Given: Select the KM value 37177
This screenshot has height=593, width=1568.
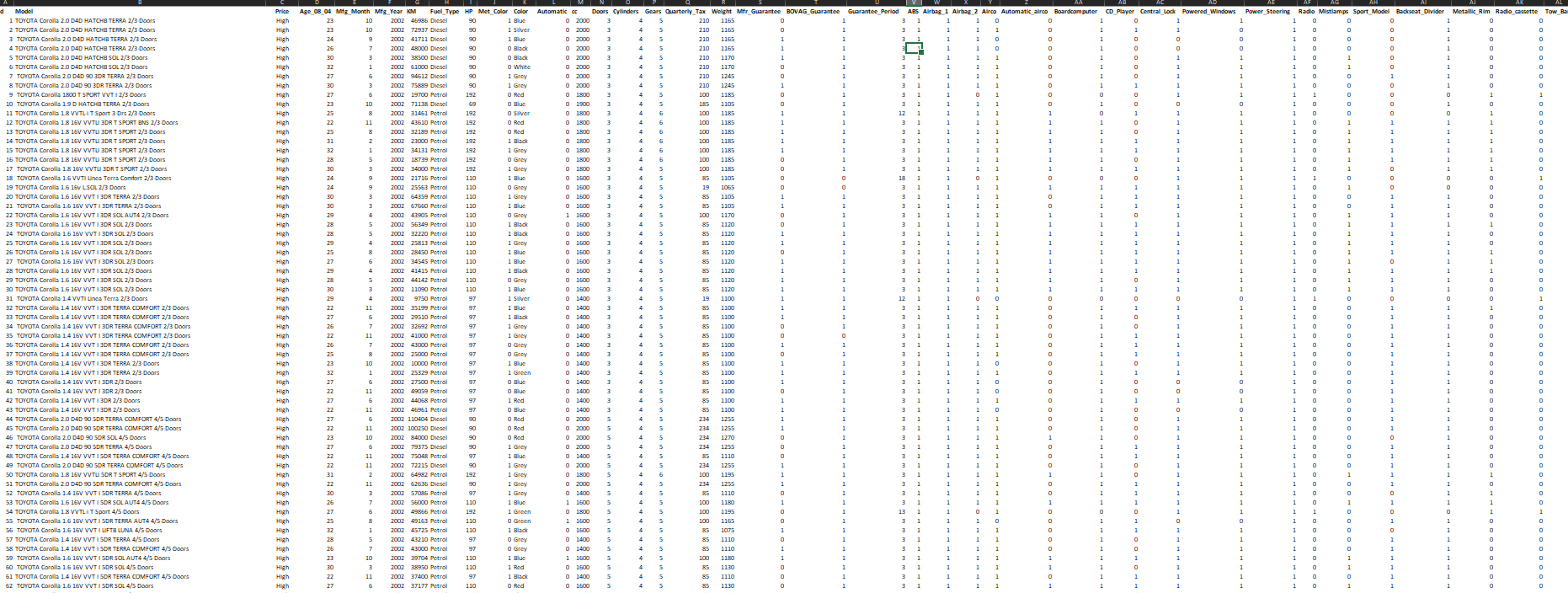Looking at the screenshot, I should tap(419, 586).
